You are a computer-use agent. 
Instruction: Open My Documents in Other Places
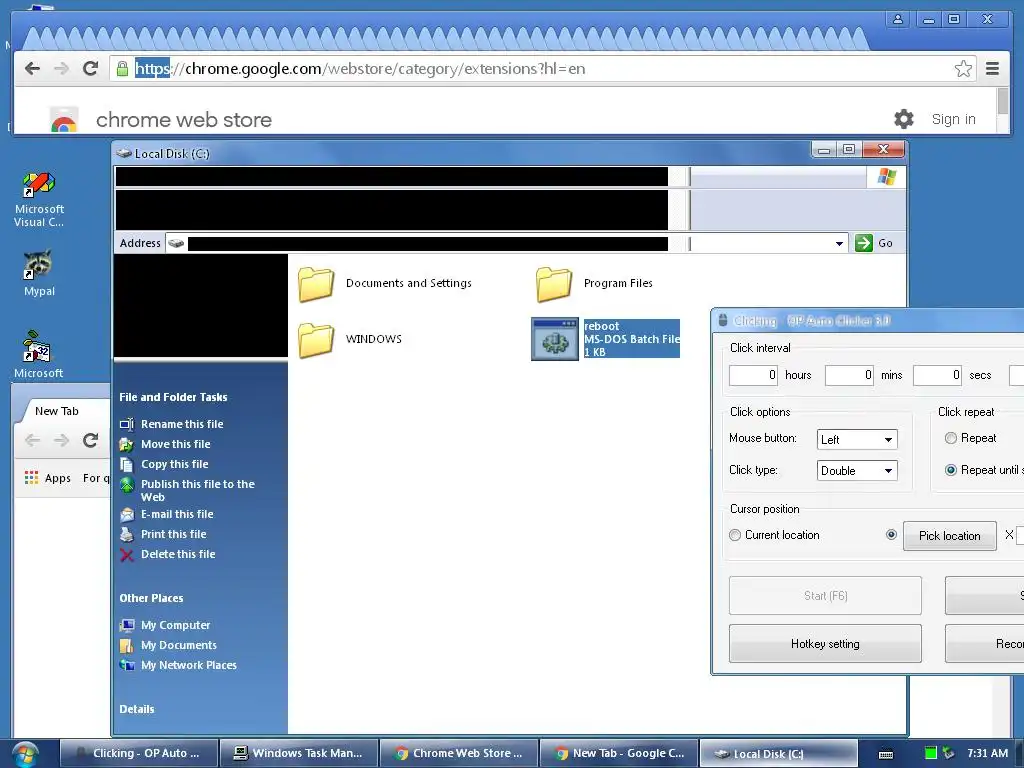[x=179, y=645]
